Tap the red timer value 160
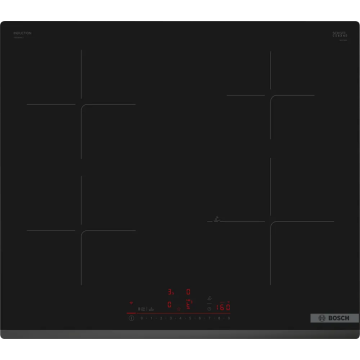 coord(223,307)
